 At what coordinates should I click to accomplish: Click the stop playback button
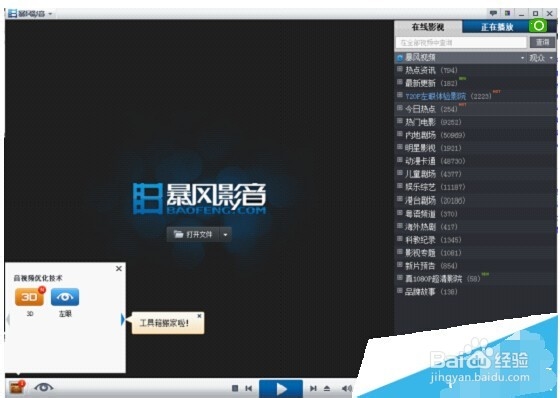point(235,388)
